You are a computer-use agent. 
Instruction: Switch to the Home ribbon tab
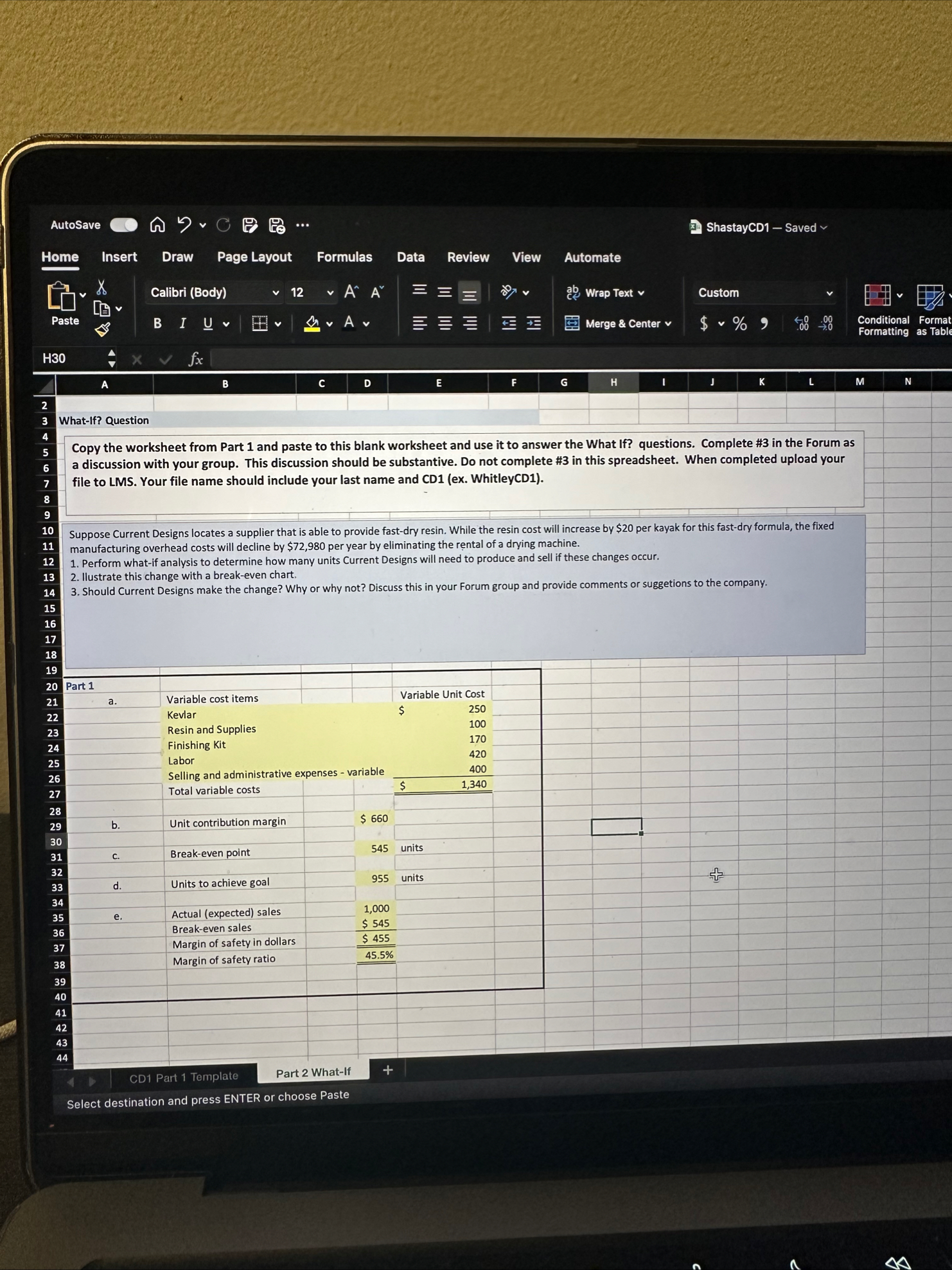60,257
